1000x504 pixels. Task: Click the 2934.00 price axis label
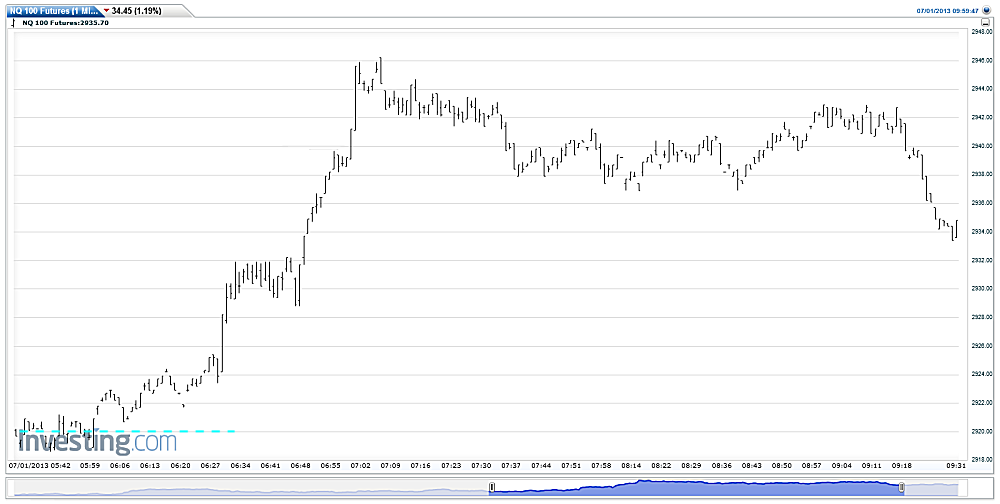(980, 232)
